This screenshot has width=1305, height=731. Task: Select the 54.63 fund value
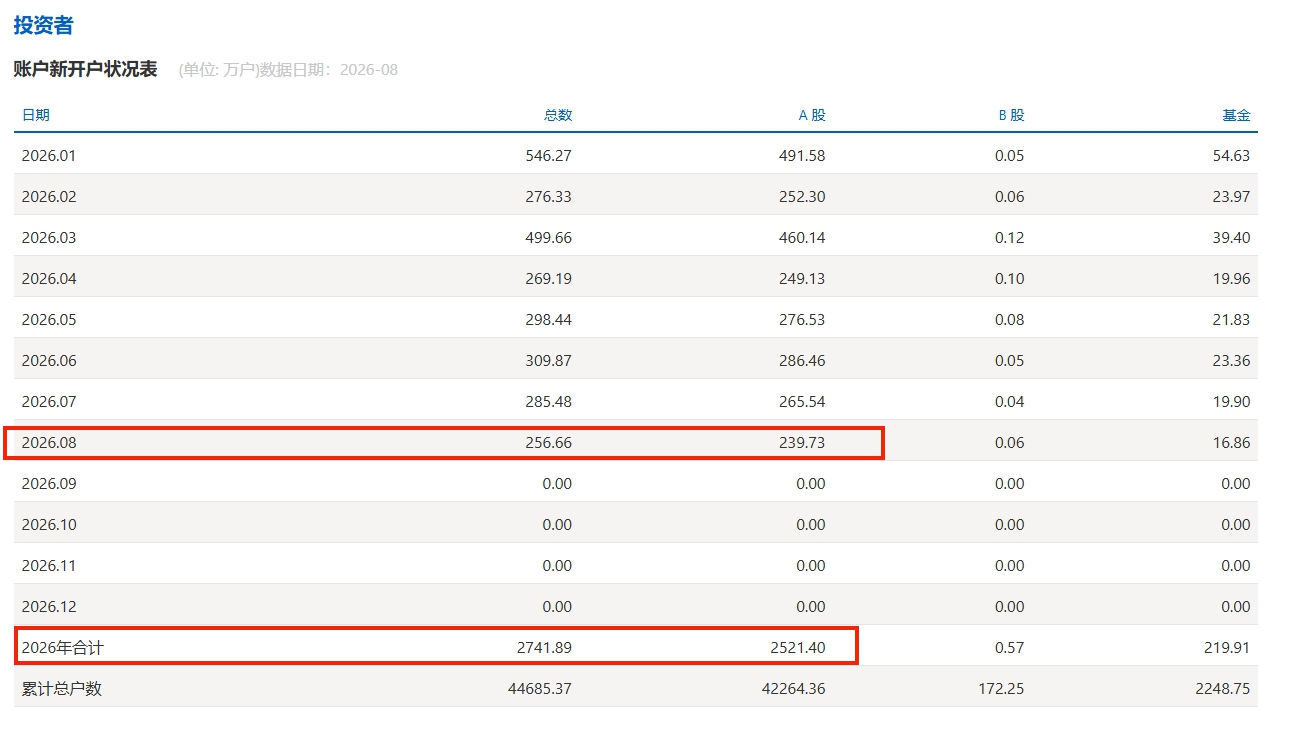(x=1232, y=156)
